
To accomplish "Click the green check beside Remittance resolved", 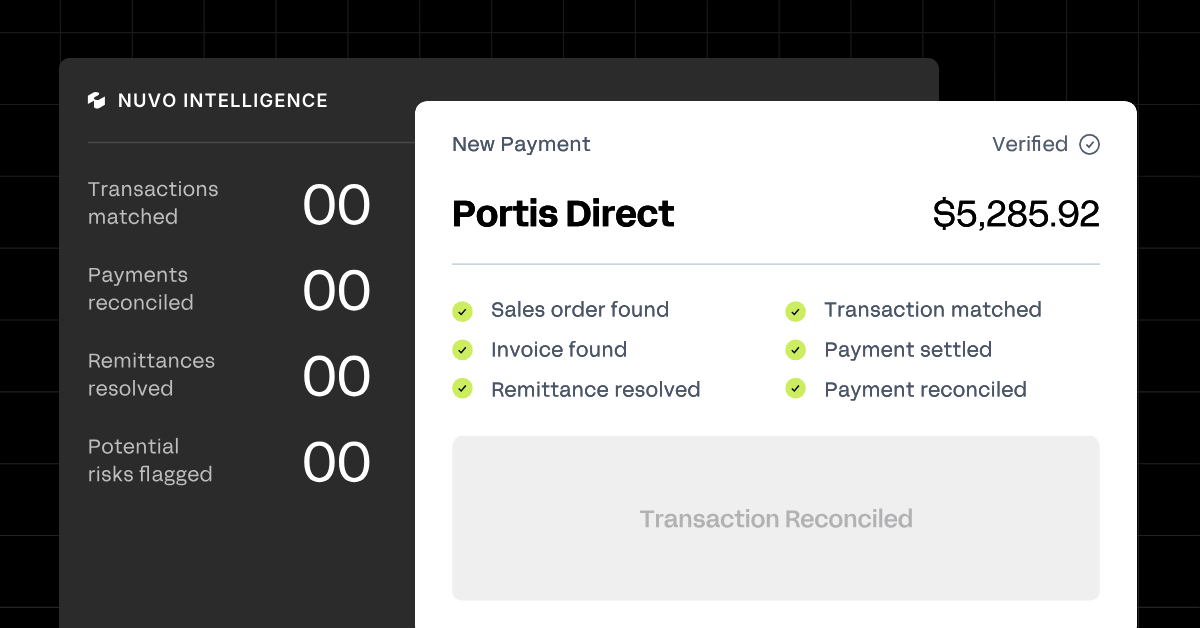I will point(462,389).
